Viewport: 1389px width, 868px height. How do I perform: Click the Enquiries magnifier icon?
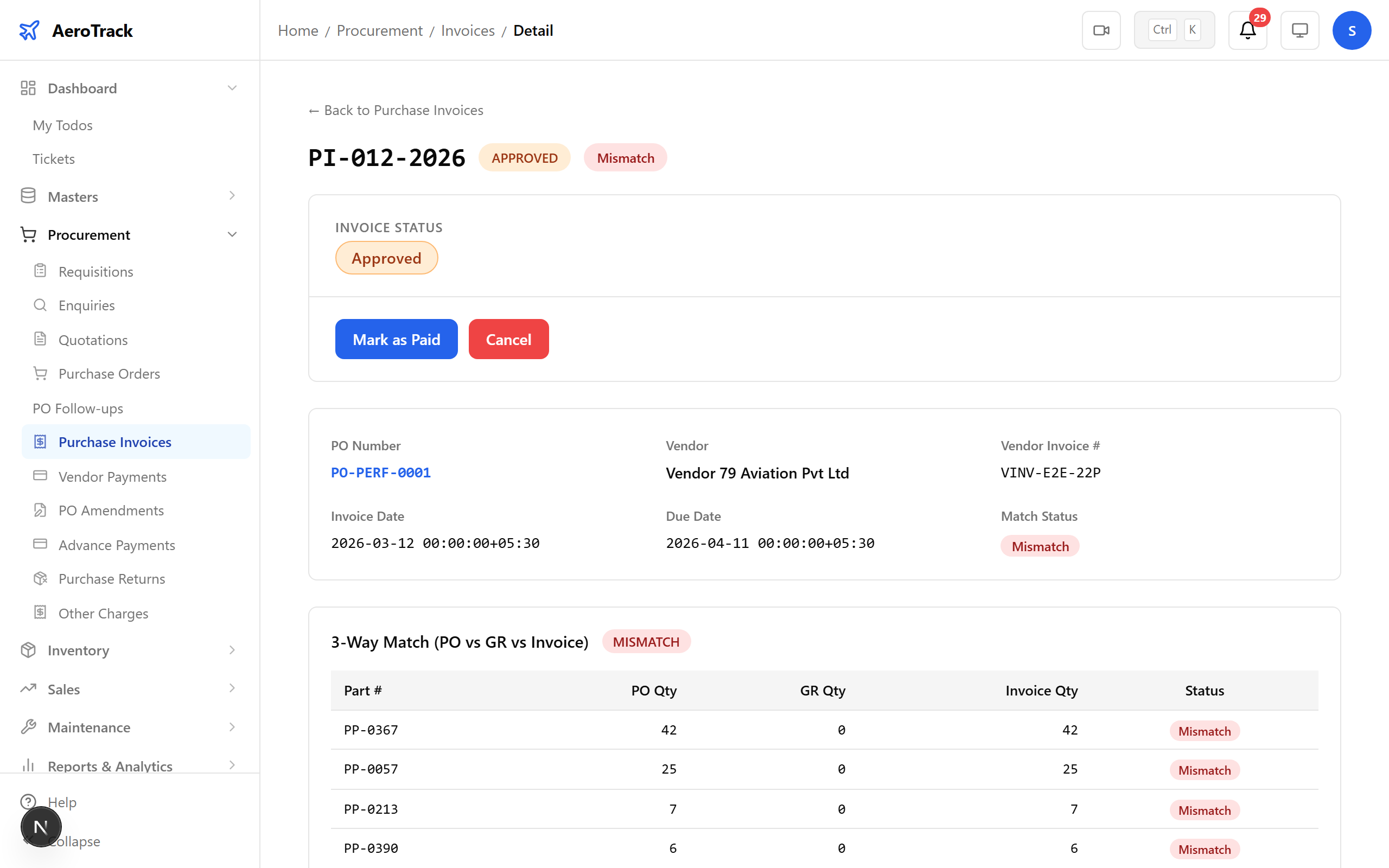pos(40,305)
